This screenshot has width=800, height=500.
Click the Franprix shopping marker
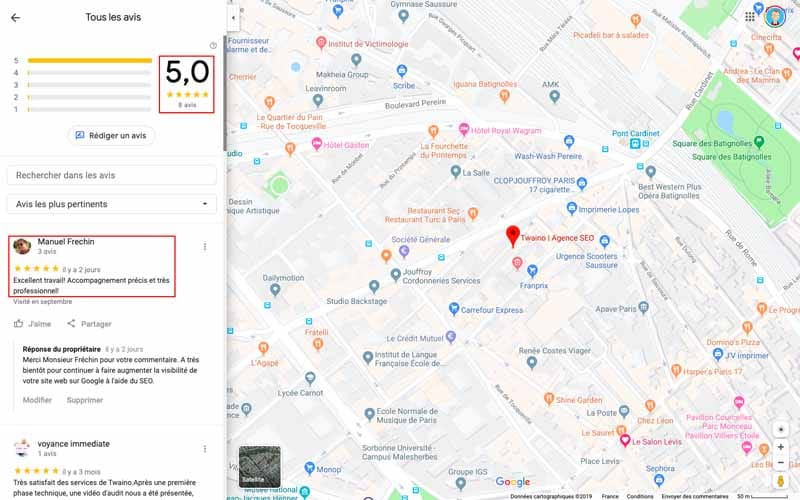click(532, 270)
